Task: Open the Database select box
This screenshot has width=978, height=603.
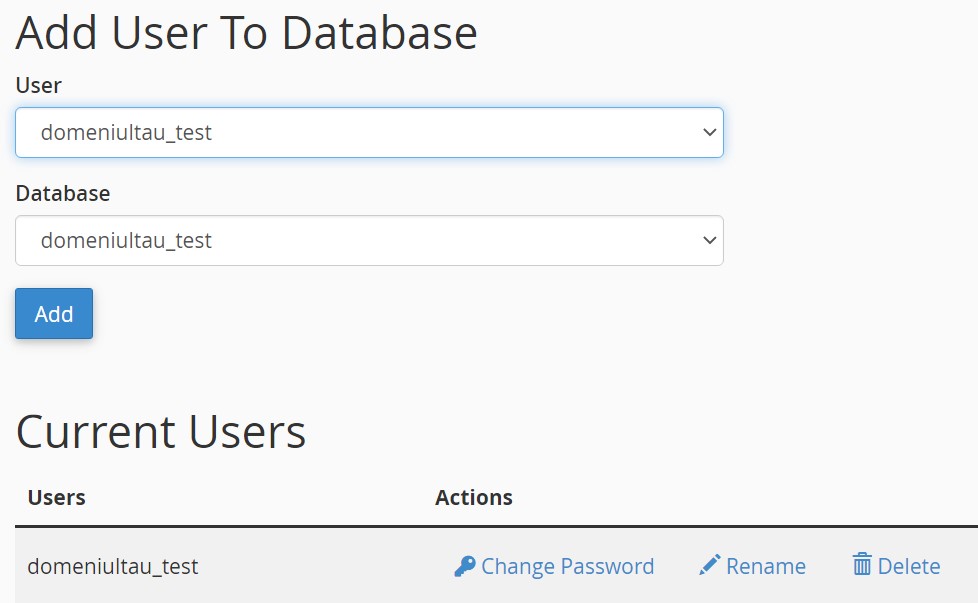Action: point(369,241)
